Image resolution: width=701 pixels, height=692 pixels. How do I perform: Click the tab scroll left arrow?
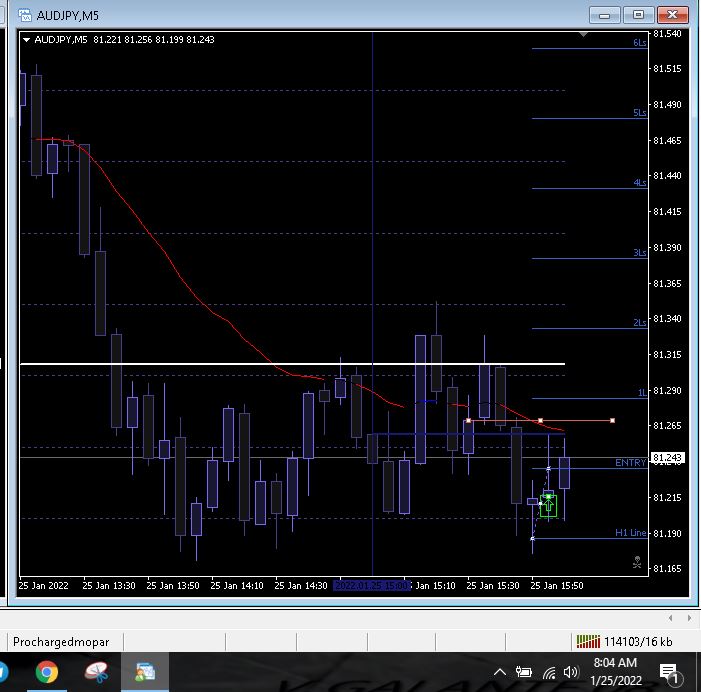pos(670,618)
